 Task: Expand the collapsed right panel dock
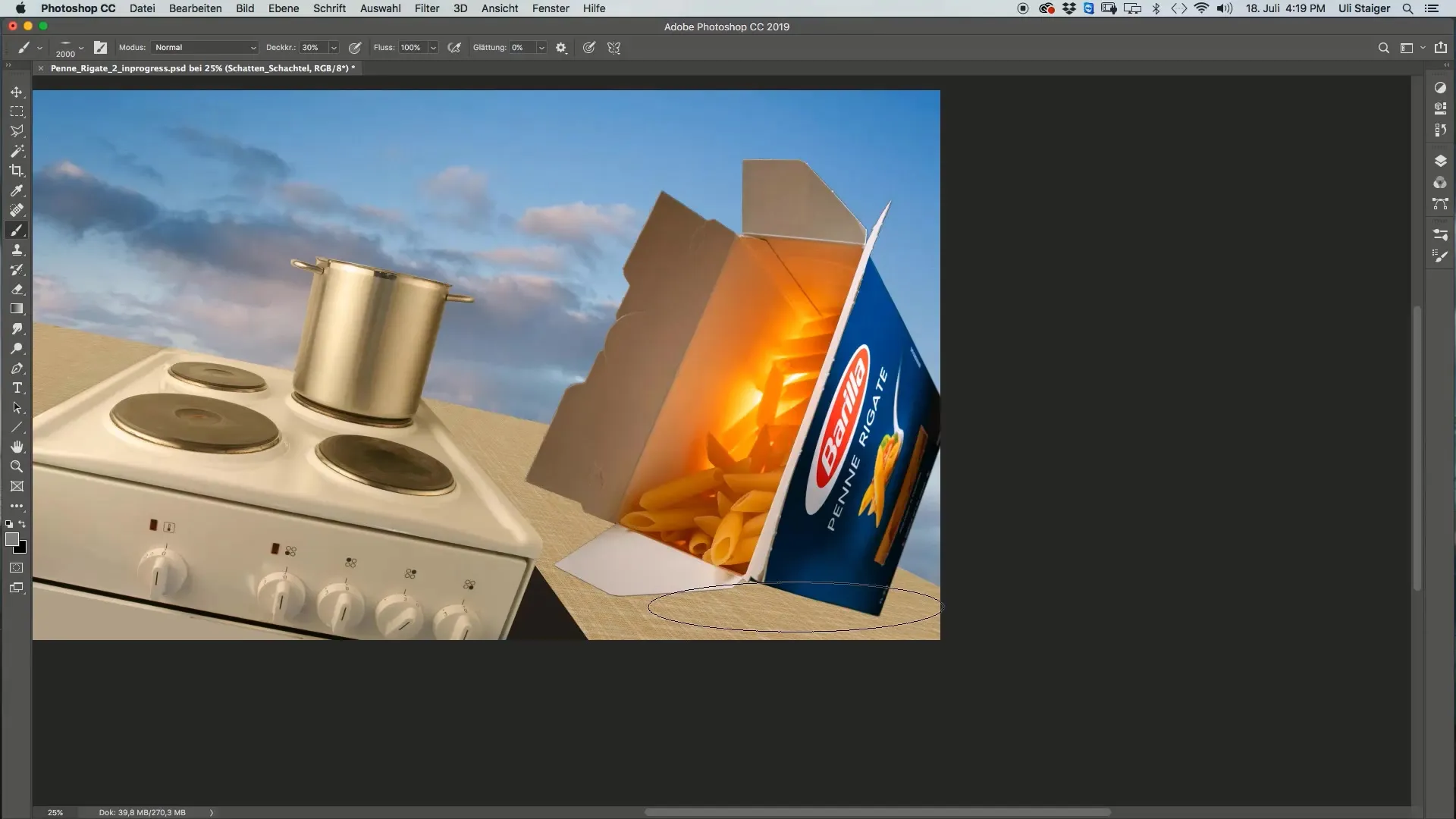tap(1445, 65)
